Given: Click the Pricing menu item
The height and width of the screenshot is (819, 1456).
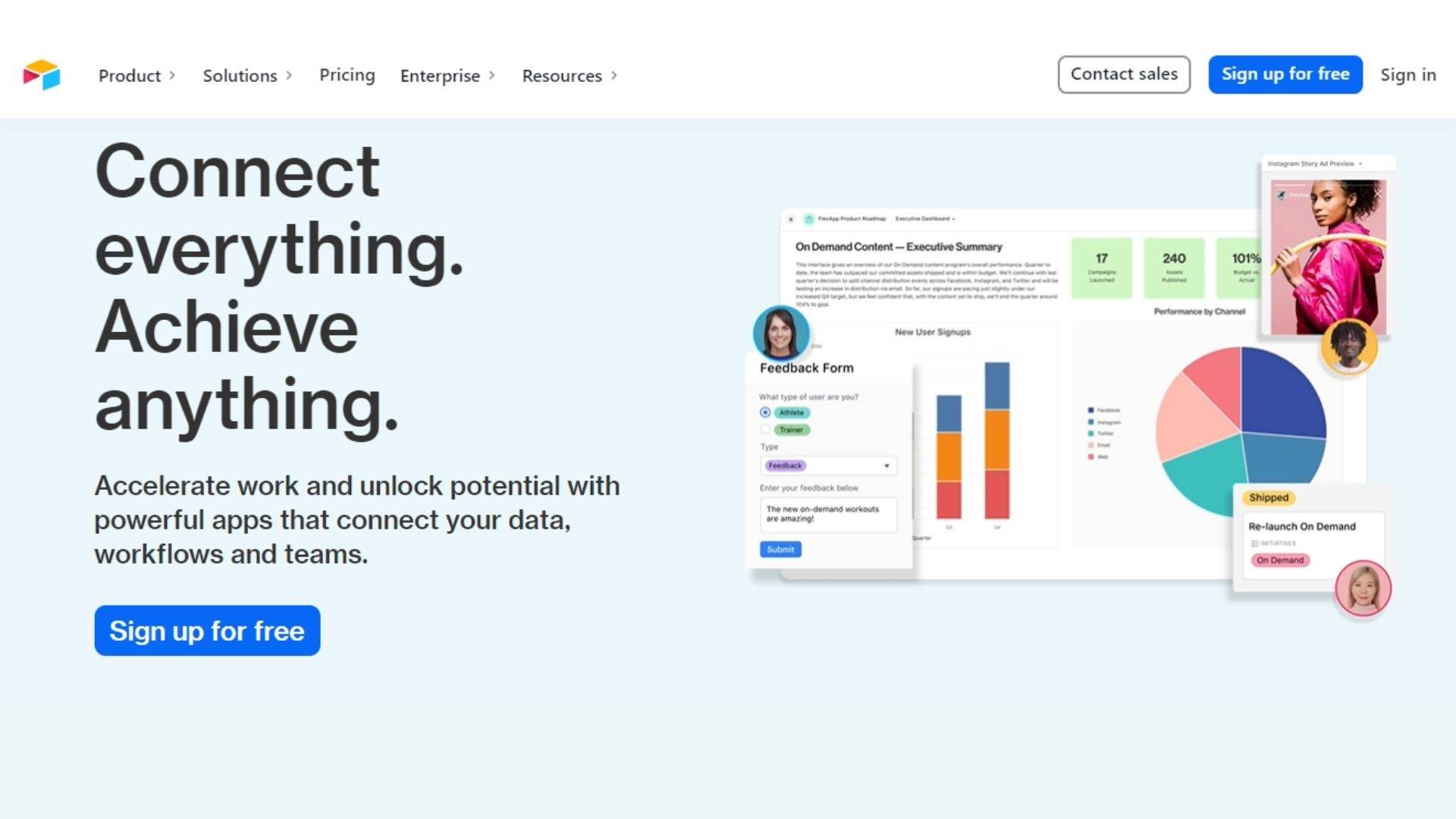Looking at the screenshot, I should (346, 75).
